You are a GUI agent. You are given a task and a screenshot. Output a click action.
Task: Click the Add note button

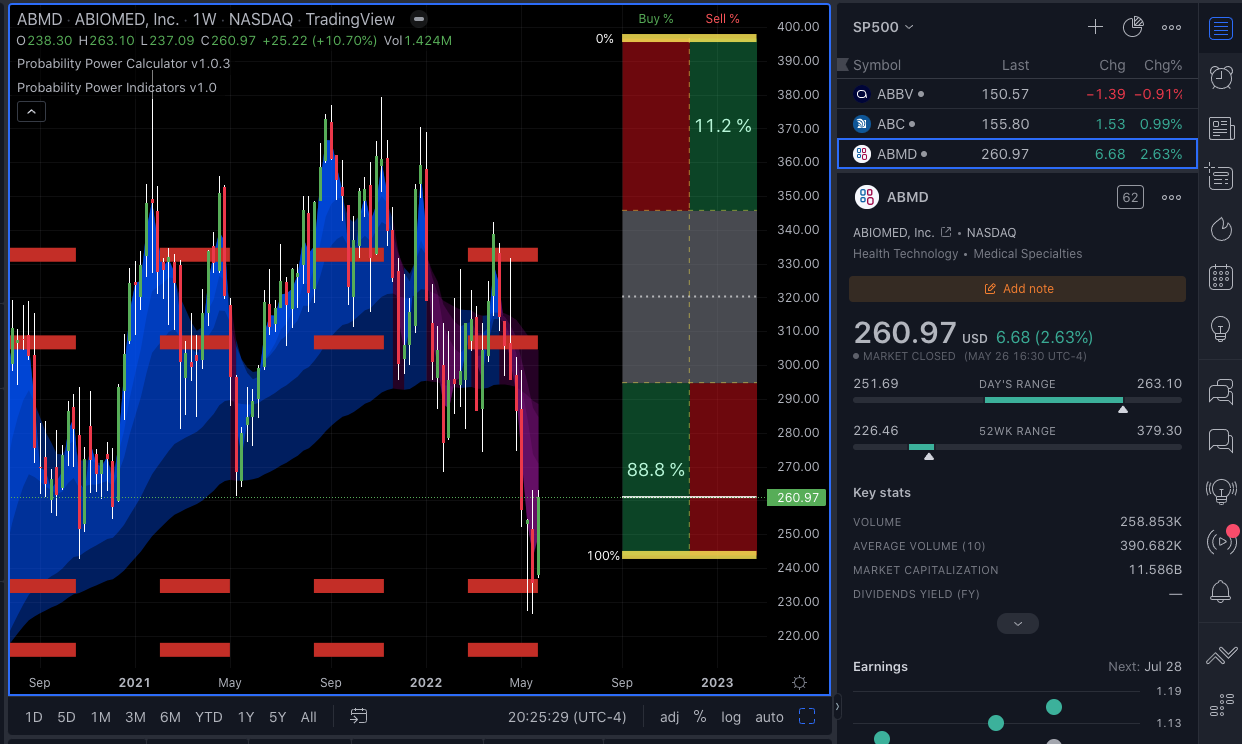[x=1017, y=289]
